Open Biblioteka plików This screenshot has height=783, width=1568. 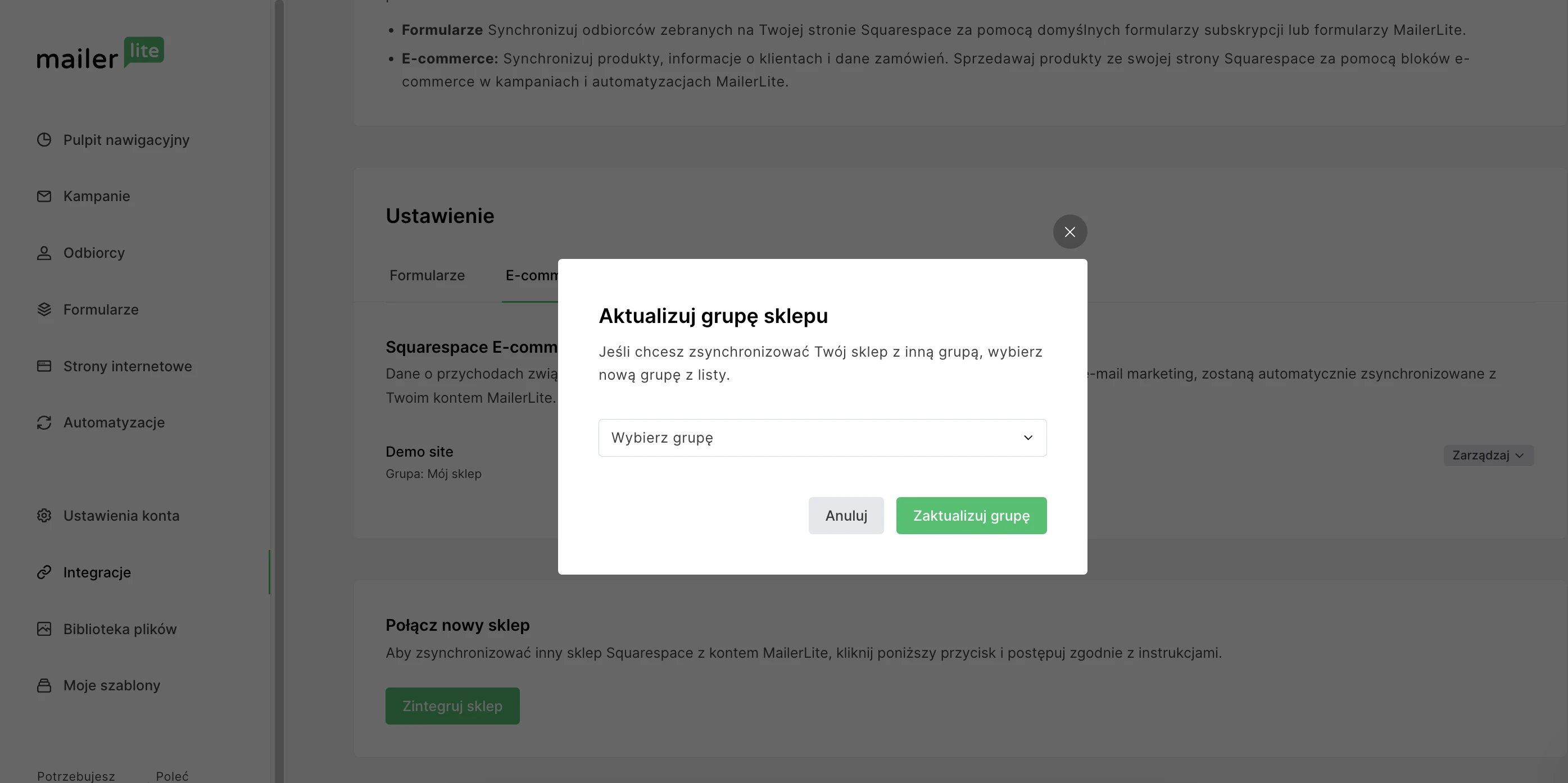pyautogui.click(x=120, y=629)
